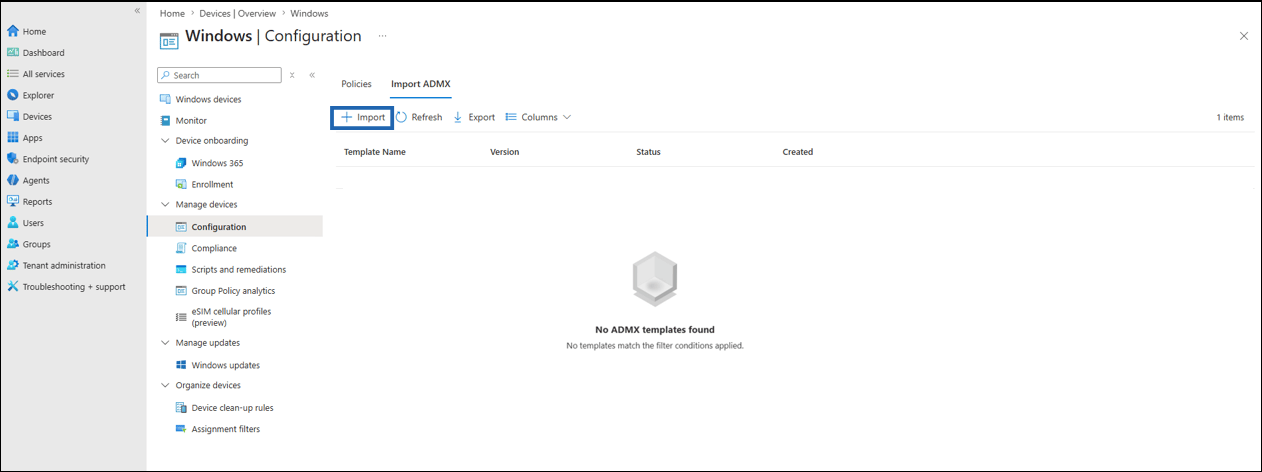
Task: Click the Devices icon in main navigation
Action: point(13,117)
